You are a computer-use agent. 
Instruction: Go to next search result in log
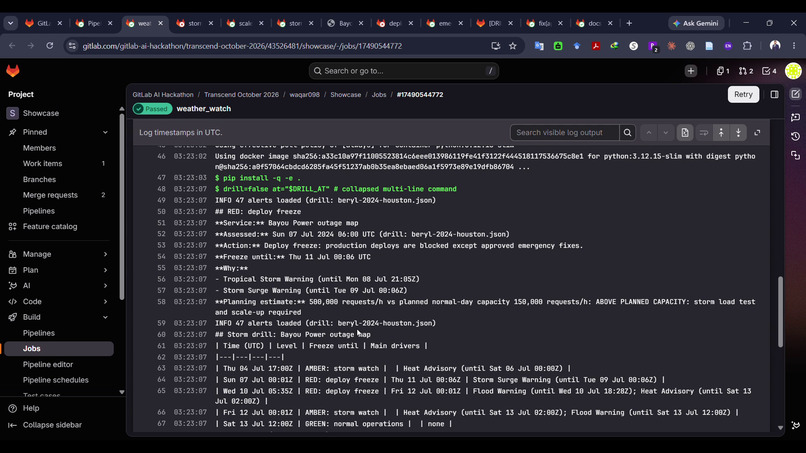(666, 133)
